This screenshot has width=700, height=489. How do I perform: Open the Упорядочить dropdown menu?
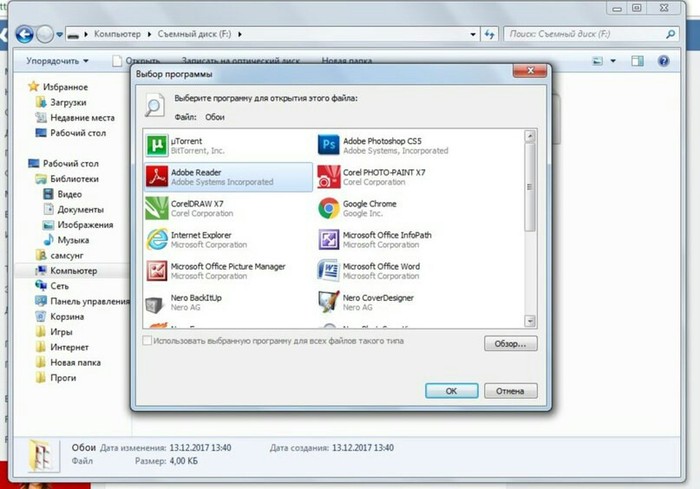click(x=57, y=61)
